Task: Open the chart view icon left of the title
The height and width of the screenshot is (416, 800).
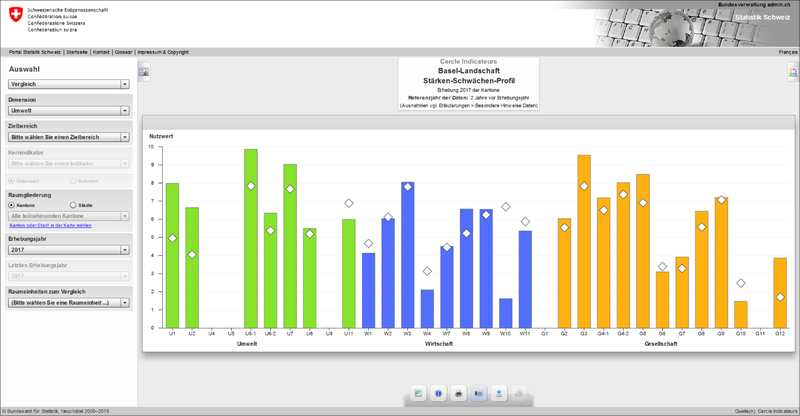Action: [x=144, y=72]
